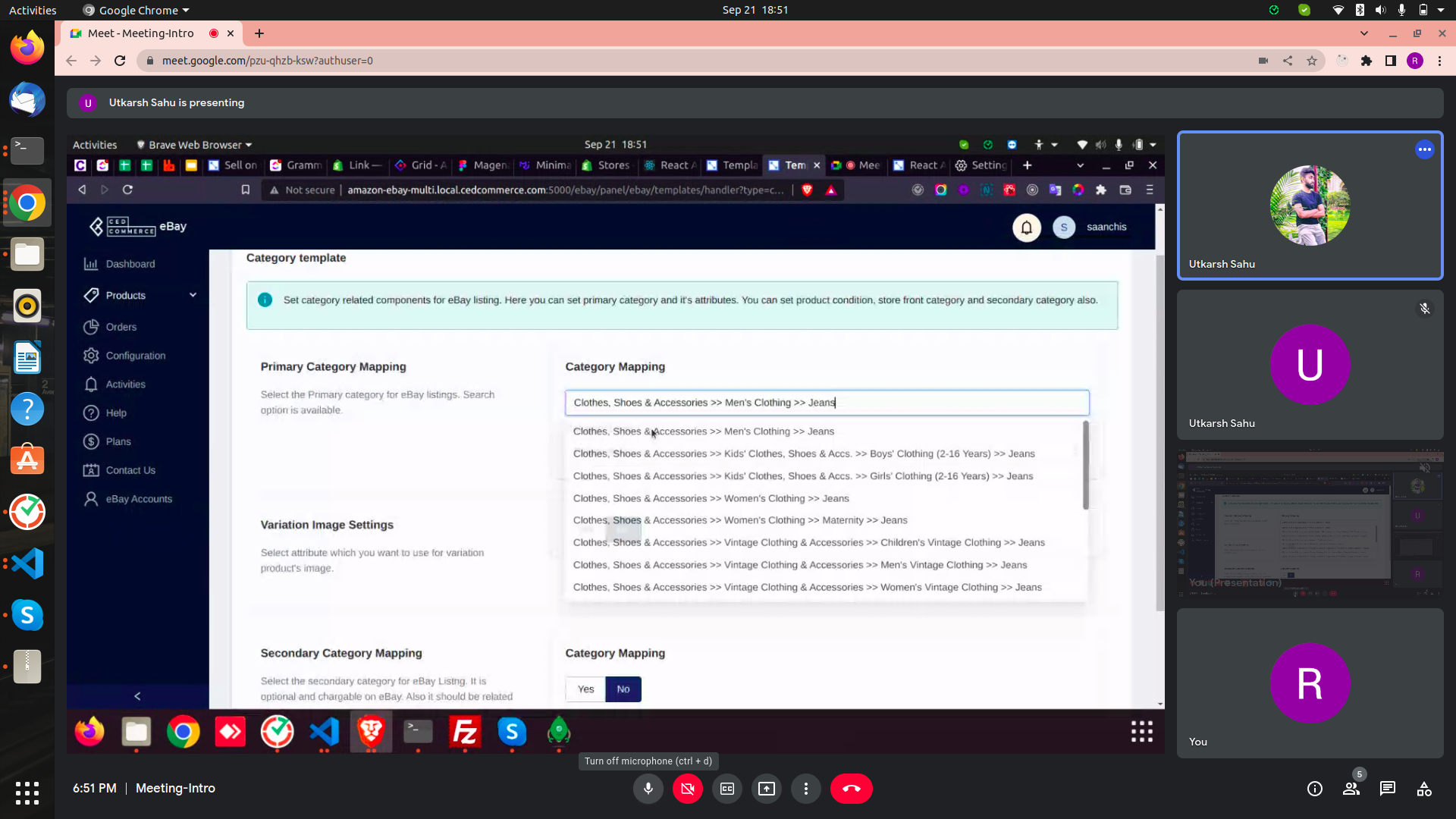The image size is (1456, 819).
Task: Switch to Stores tab in Brave
Action: [x=605, y=165]
